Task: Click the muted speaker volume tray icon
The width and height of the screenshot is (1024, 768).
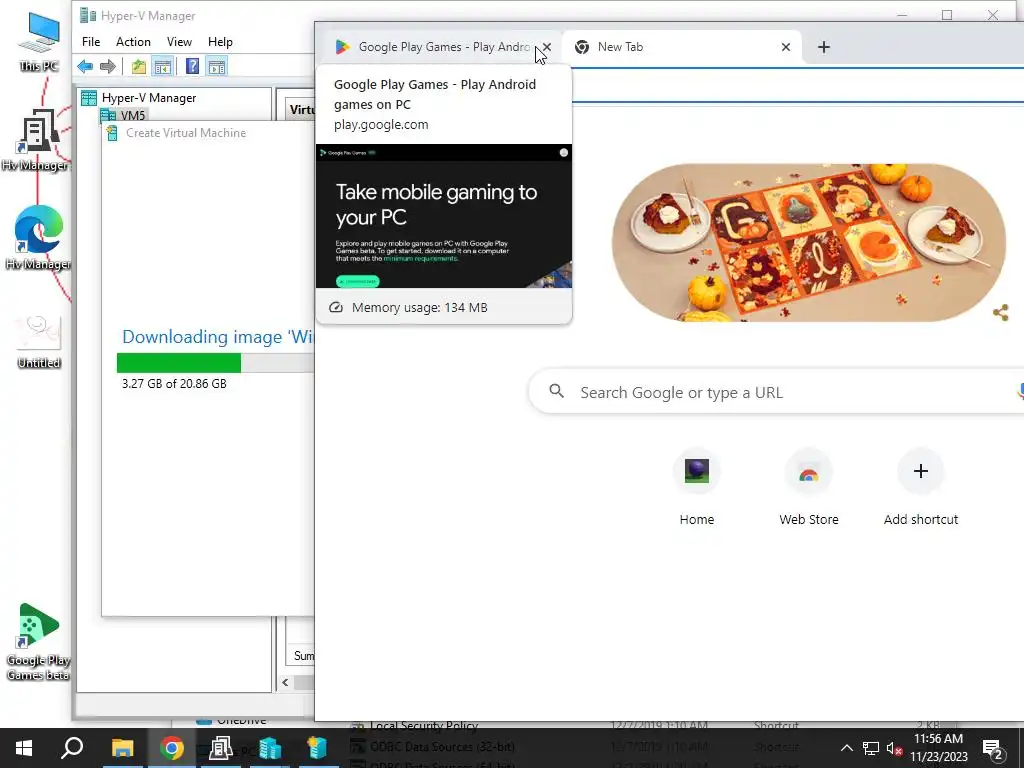Action: point(895,748)
